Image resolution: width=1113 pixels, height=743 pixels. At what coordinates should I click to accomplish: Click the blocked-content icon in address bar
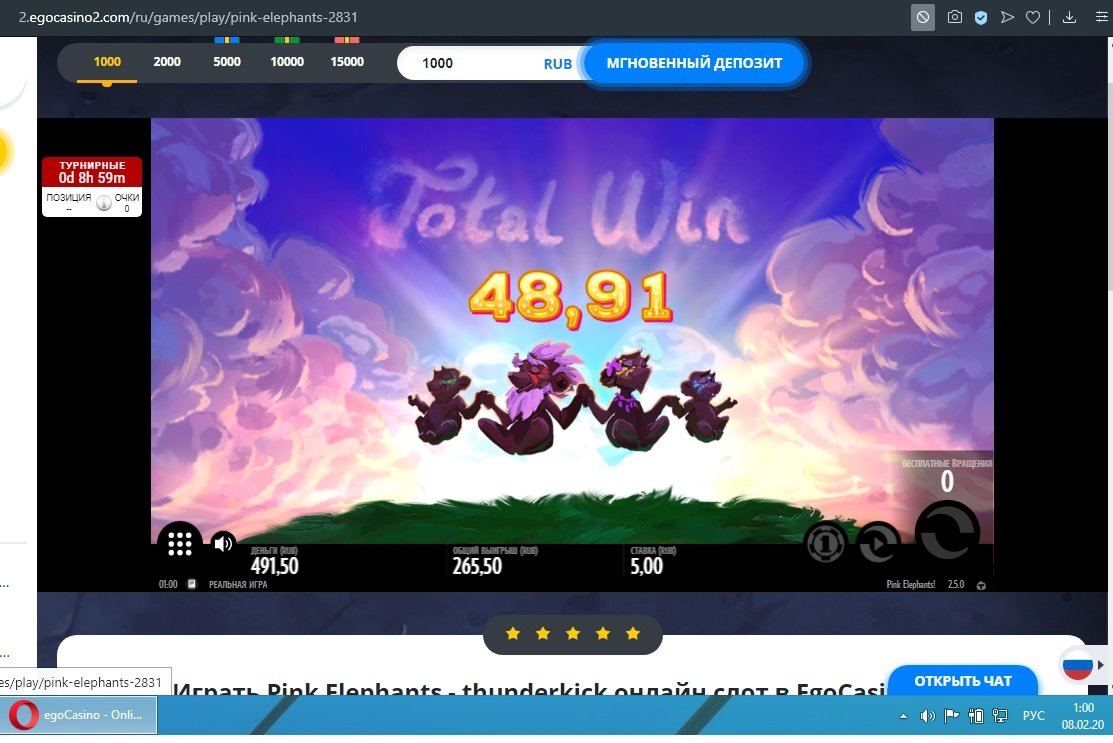pos(923,17)
